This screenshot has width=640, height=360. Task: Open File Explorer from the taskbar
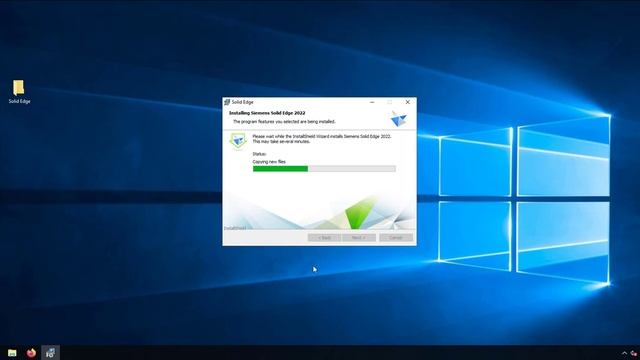pos(12,353)
